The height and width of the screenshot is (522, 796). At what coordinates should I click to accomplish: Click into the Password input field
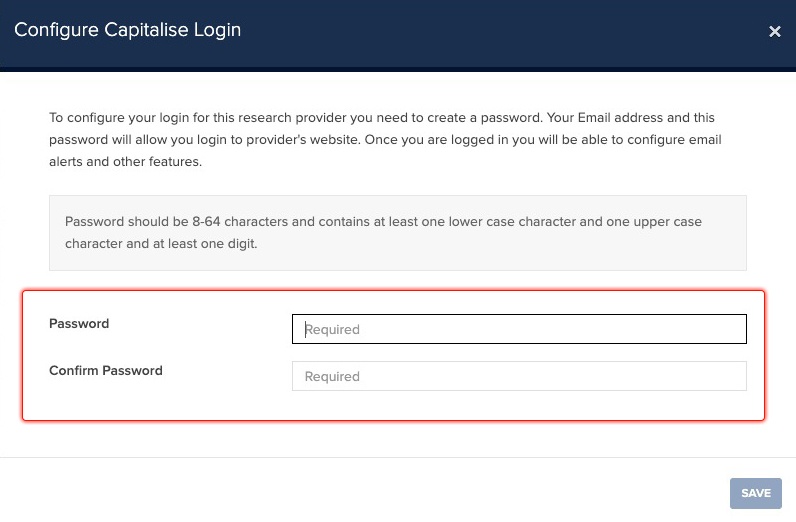point(519,329)
